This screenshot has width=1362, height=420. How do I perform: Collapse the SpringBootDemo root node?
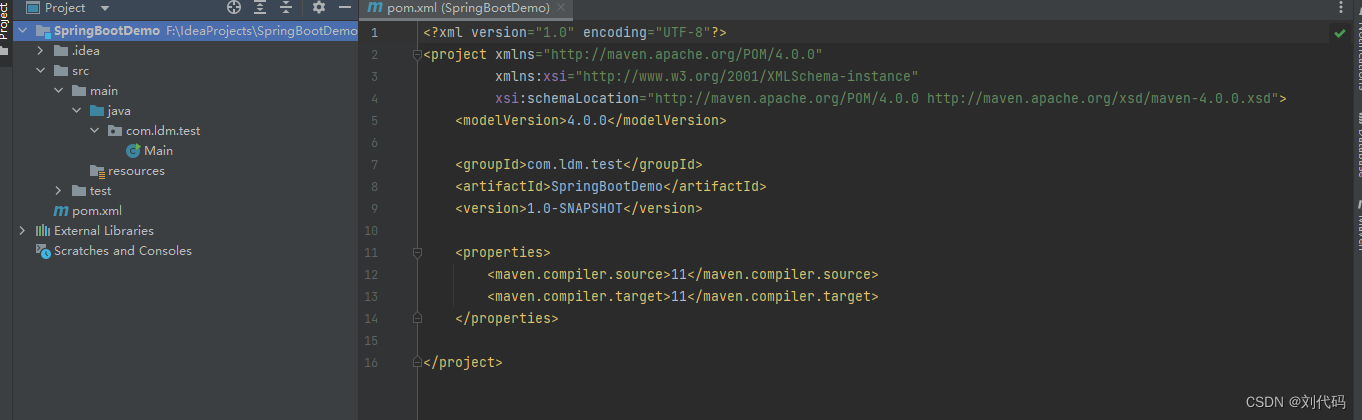(x=21, y=31)
